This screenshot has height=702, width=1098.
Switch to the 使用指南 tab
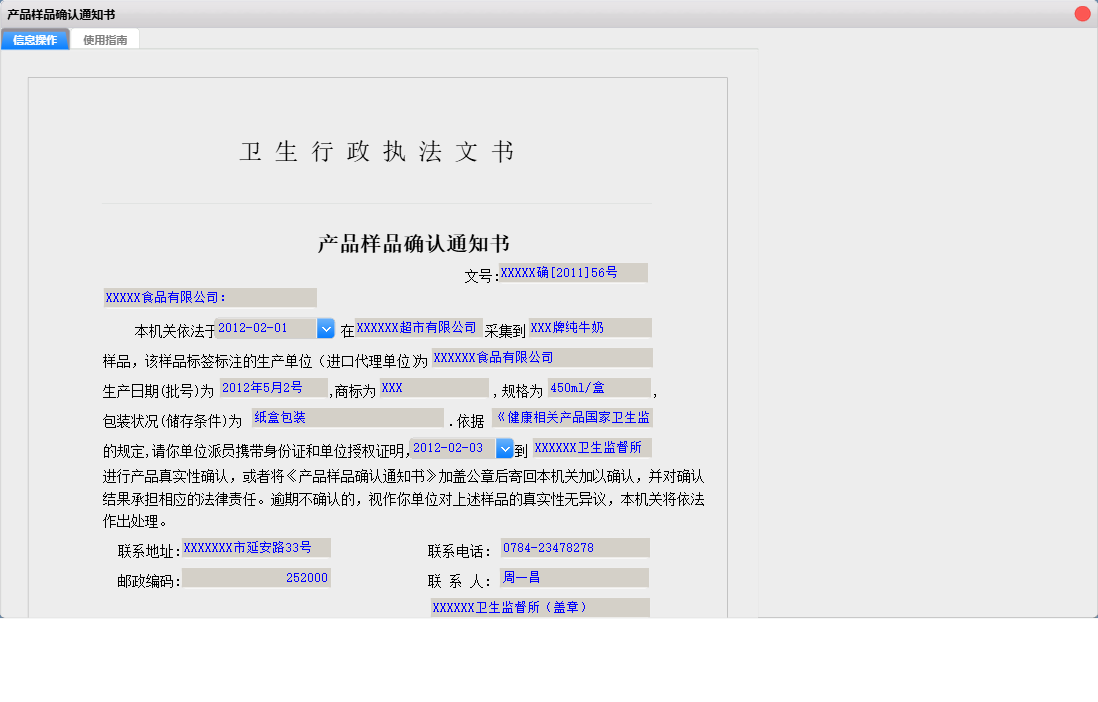click(105, 39)
